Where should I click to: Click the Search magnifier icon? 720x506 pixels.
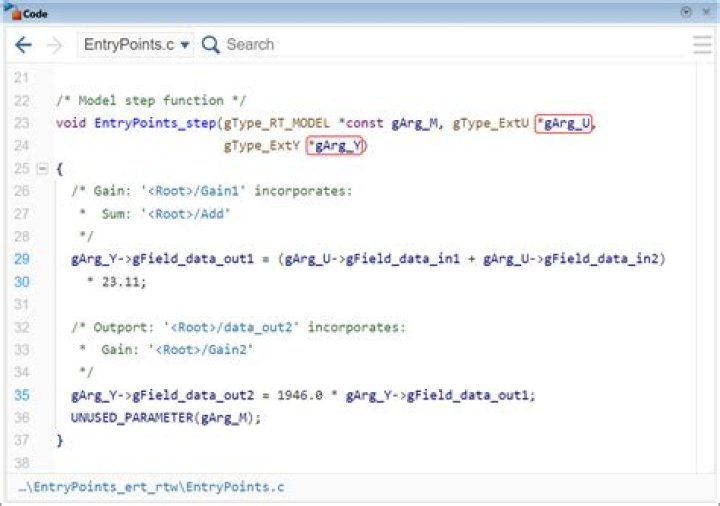pyautogui.click(x=211, y=45)
